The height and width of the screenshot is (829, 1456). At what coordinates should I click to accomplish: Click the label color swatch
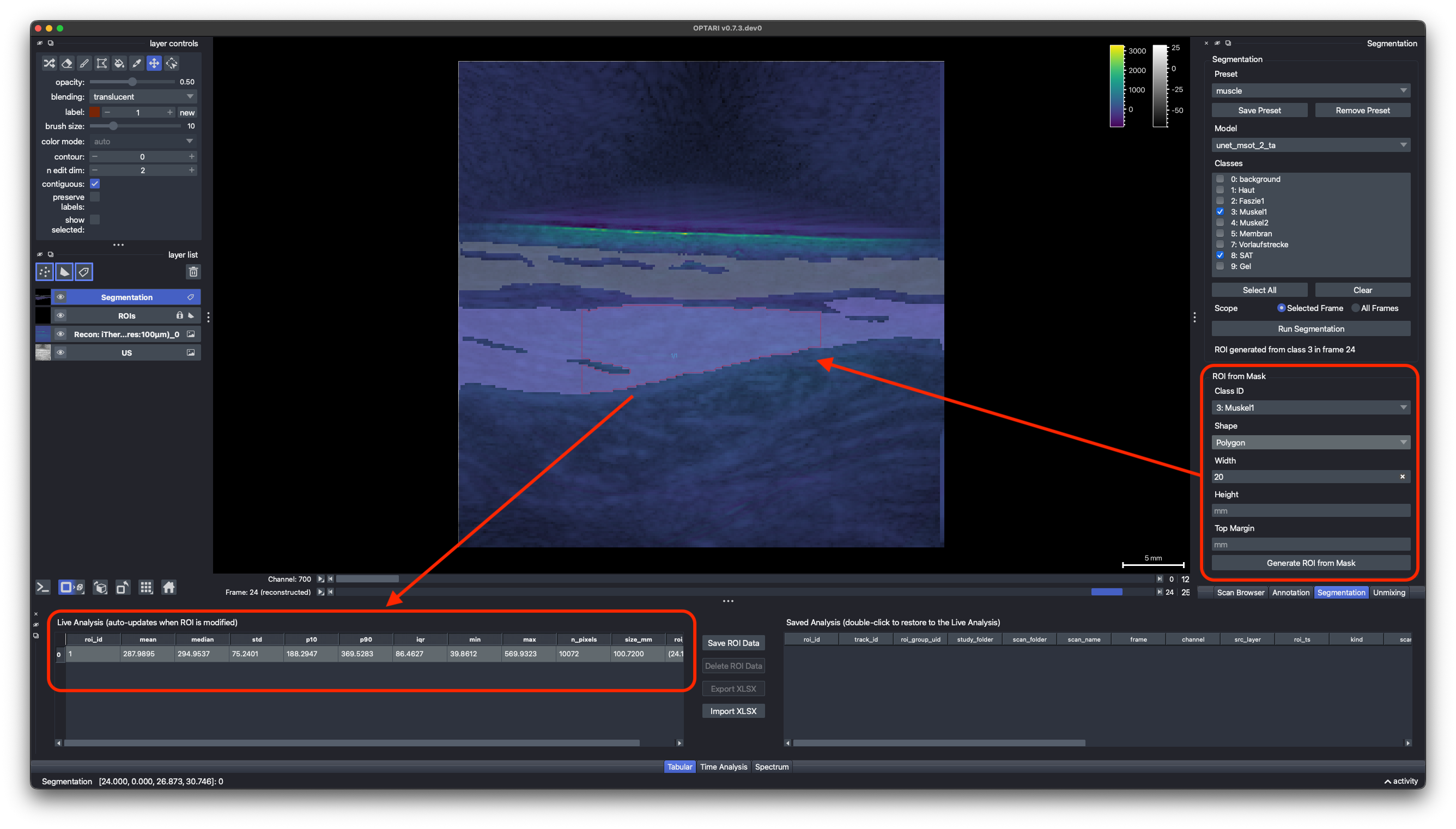[x=95, y=112]
